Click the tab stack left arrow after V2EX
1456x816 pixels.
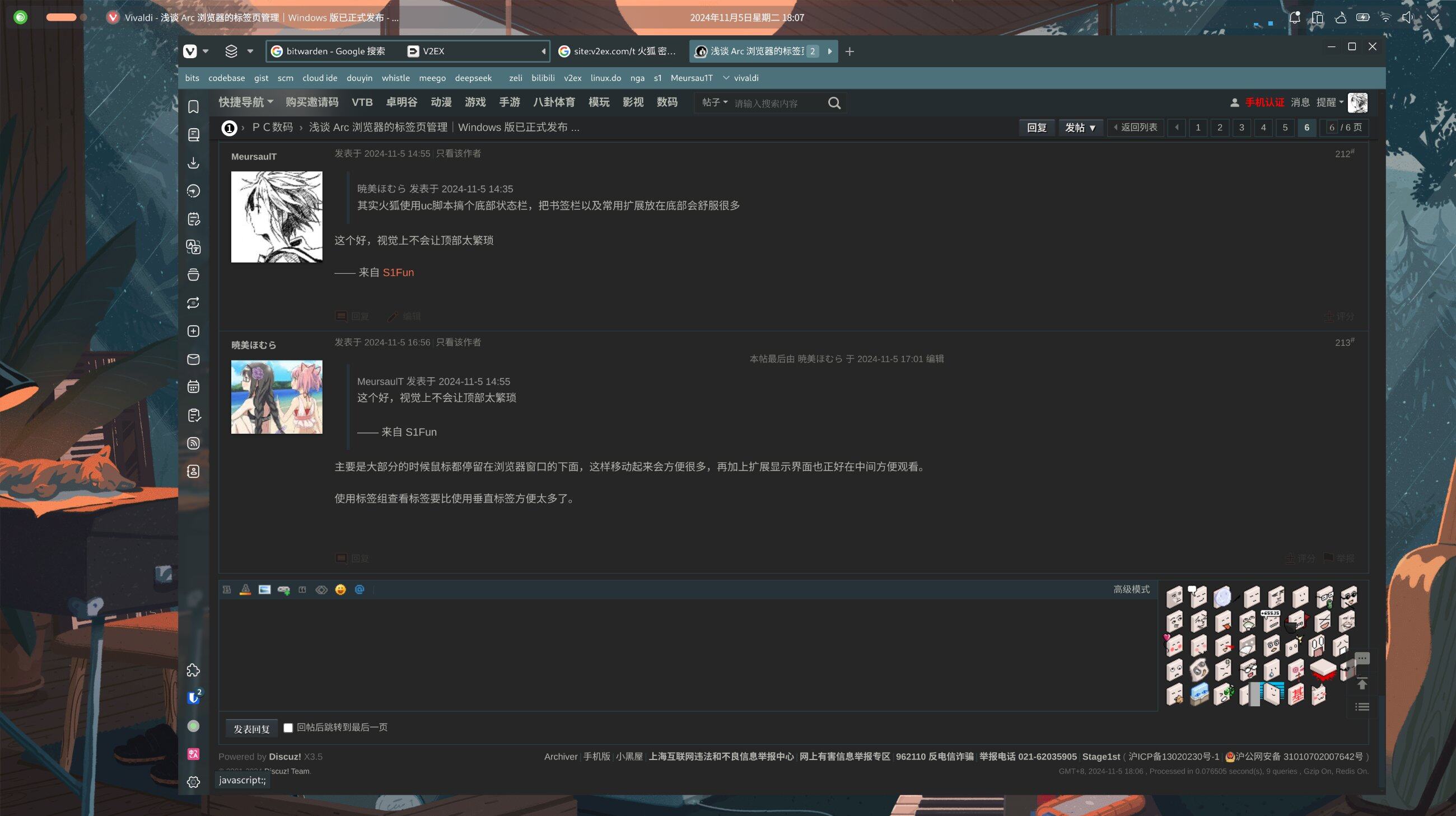click(x=543, y=51)
